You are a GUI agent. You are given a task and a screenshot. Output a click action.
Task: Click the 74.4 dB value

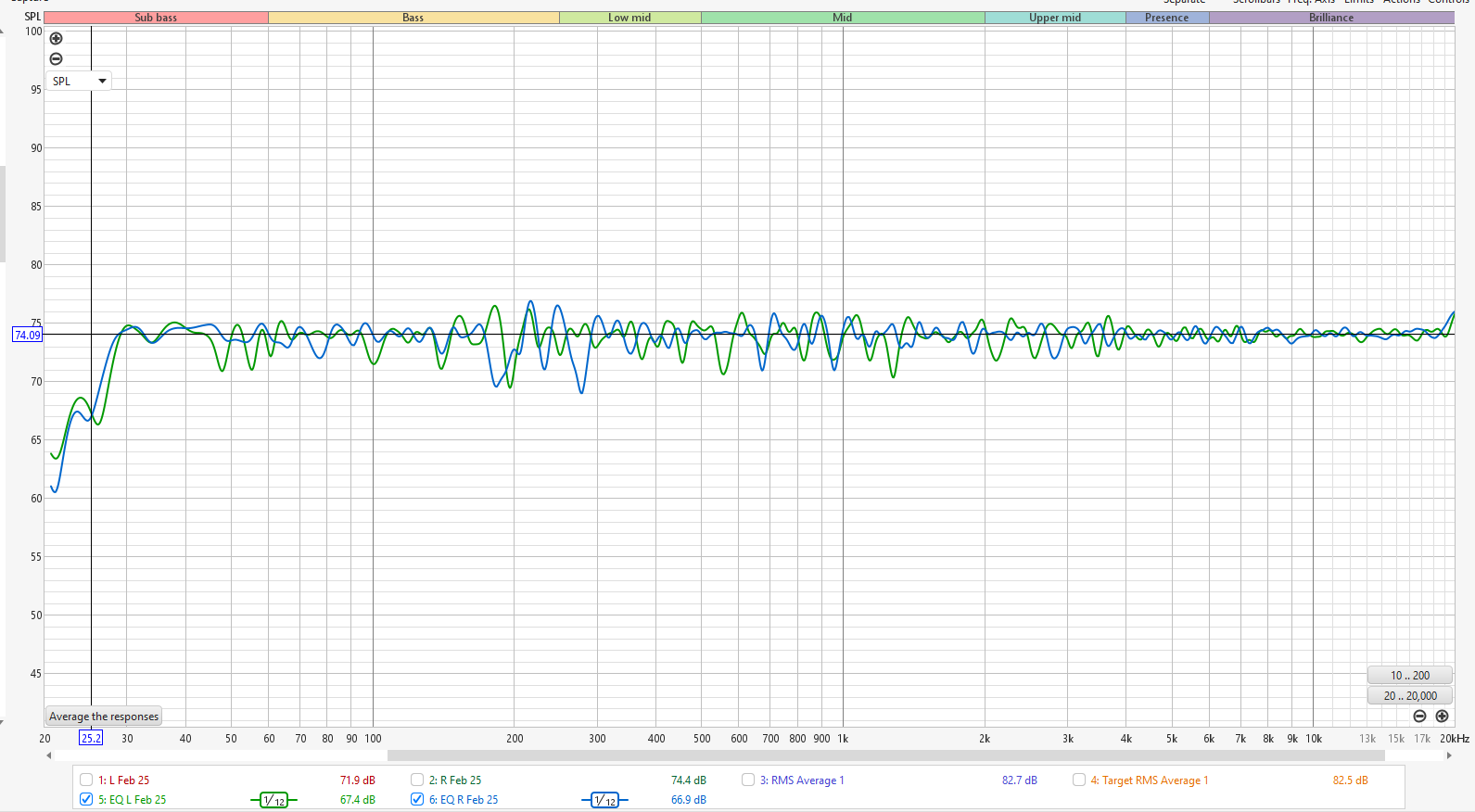[689, 780]
